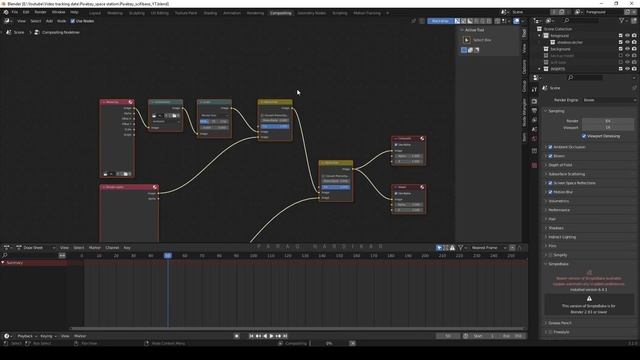
Task: Collapse the foreground collection tree arrow
Action: coord(540,36)
